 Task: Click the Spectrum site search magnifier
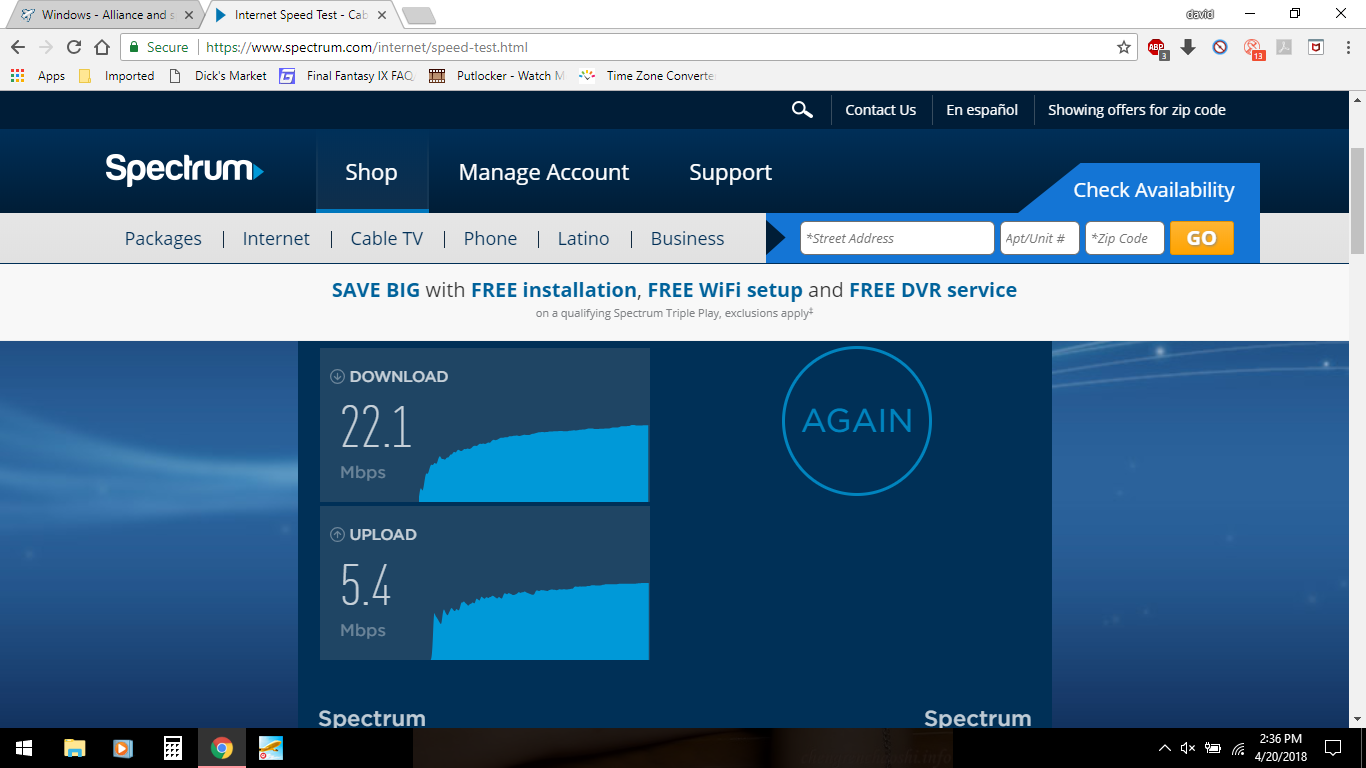pyautogui.click(x=802, y=110)
